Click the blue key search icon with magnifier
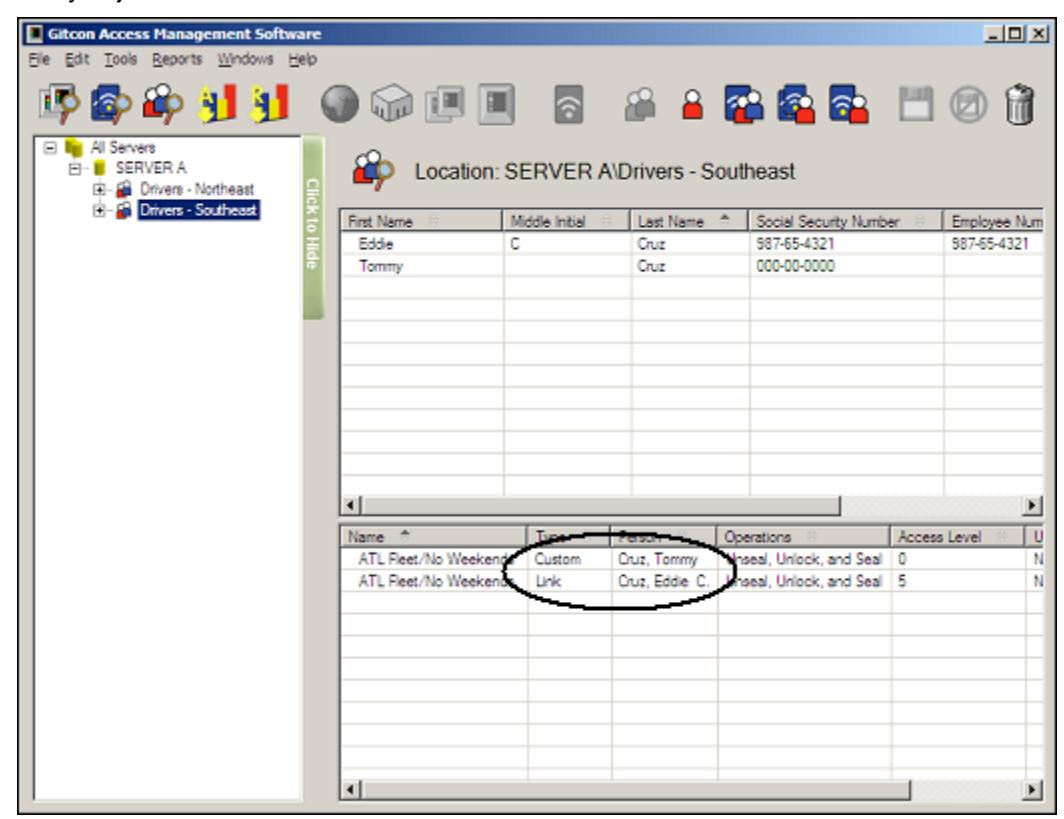 (x=111, y=104)
